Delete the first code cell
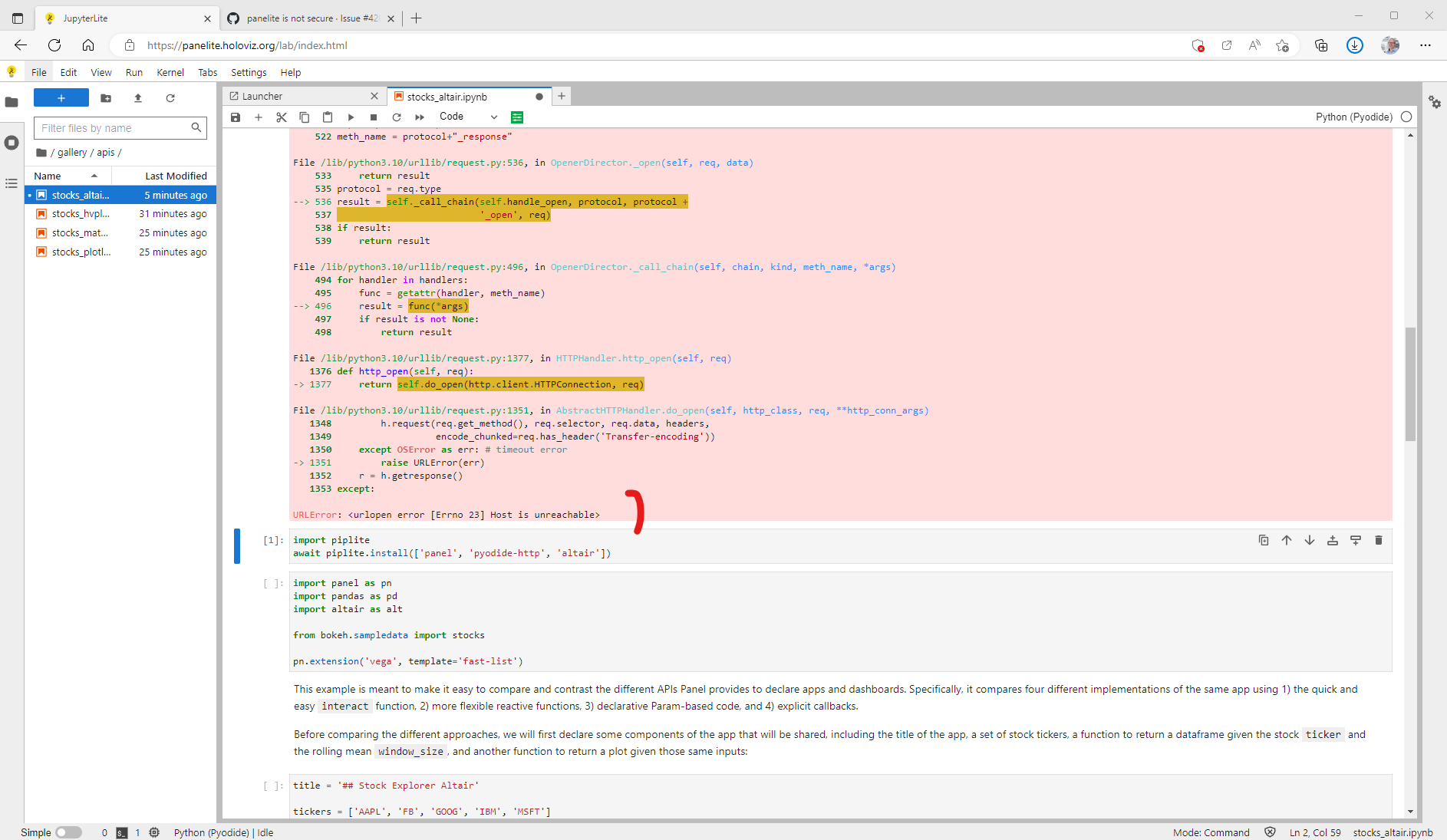Screen dimensions: 1447x840 pyautogui.click(x=1379, y=540)
